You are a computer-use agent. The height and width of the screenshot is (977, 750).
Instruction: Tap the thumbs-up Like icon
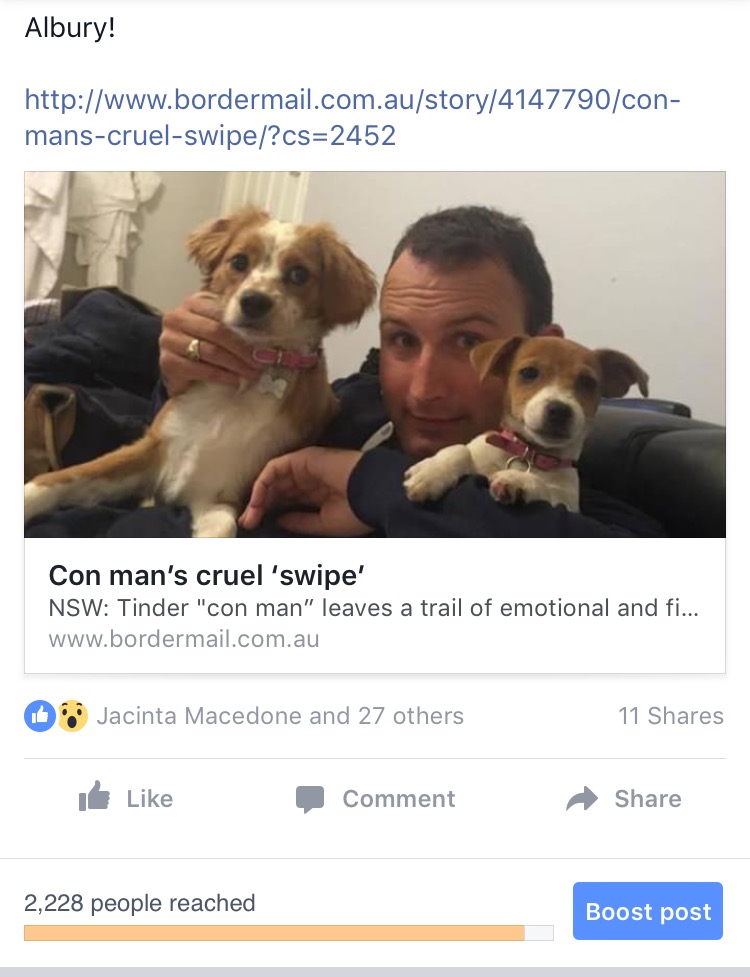[x=94, y=796]
